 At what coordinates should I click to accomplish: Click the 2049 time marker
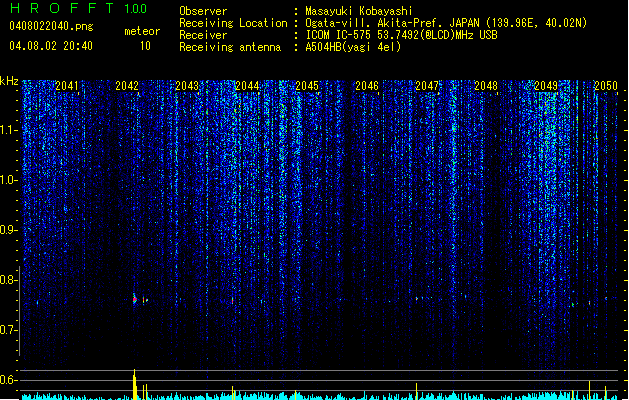point(546,86)
